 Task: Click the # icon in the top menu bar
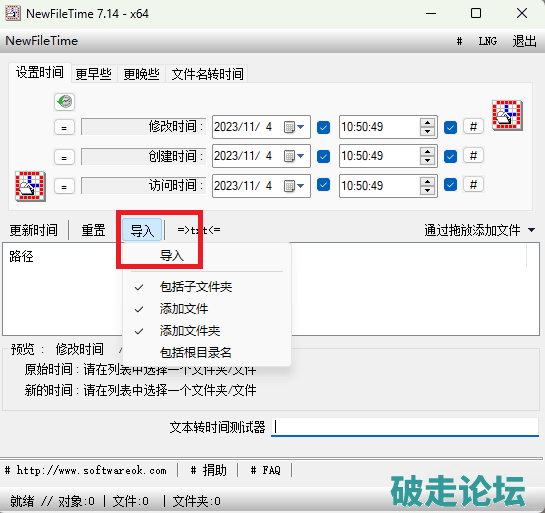click(x=459, y=41)
